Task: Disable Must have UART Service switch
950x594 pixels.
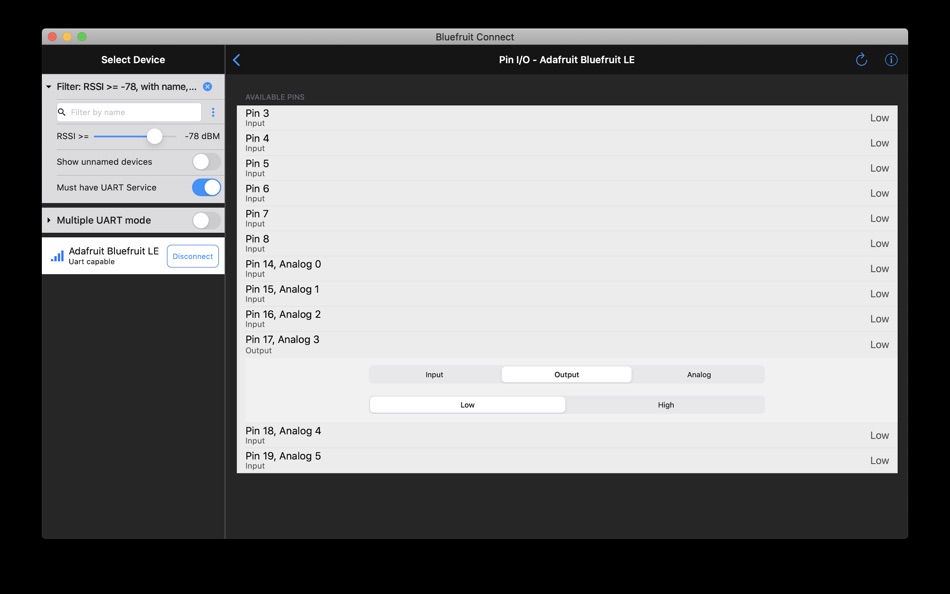Action: [x=206, y=187]
